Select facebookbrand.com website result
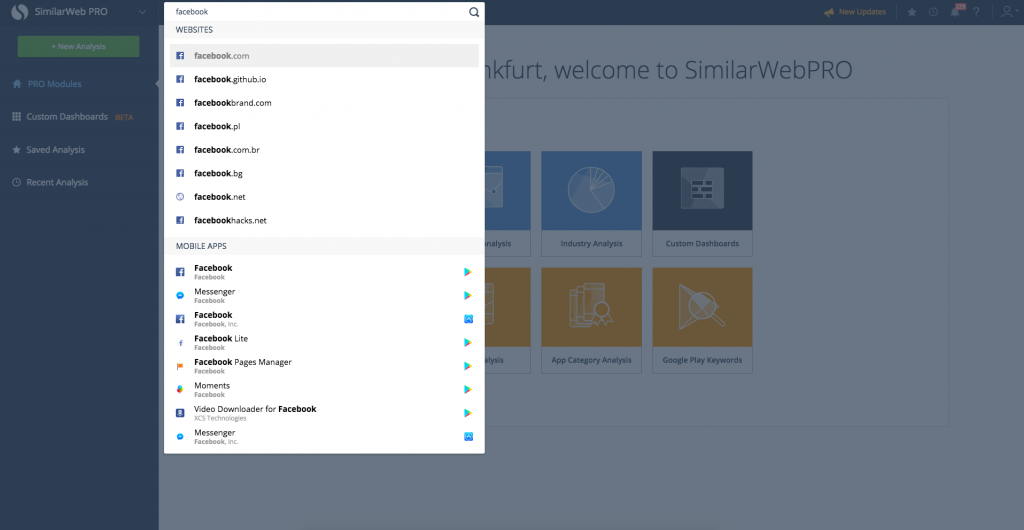 click(x=324, y=102)
